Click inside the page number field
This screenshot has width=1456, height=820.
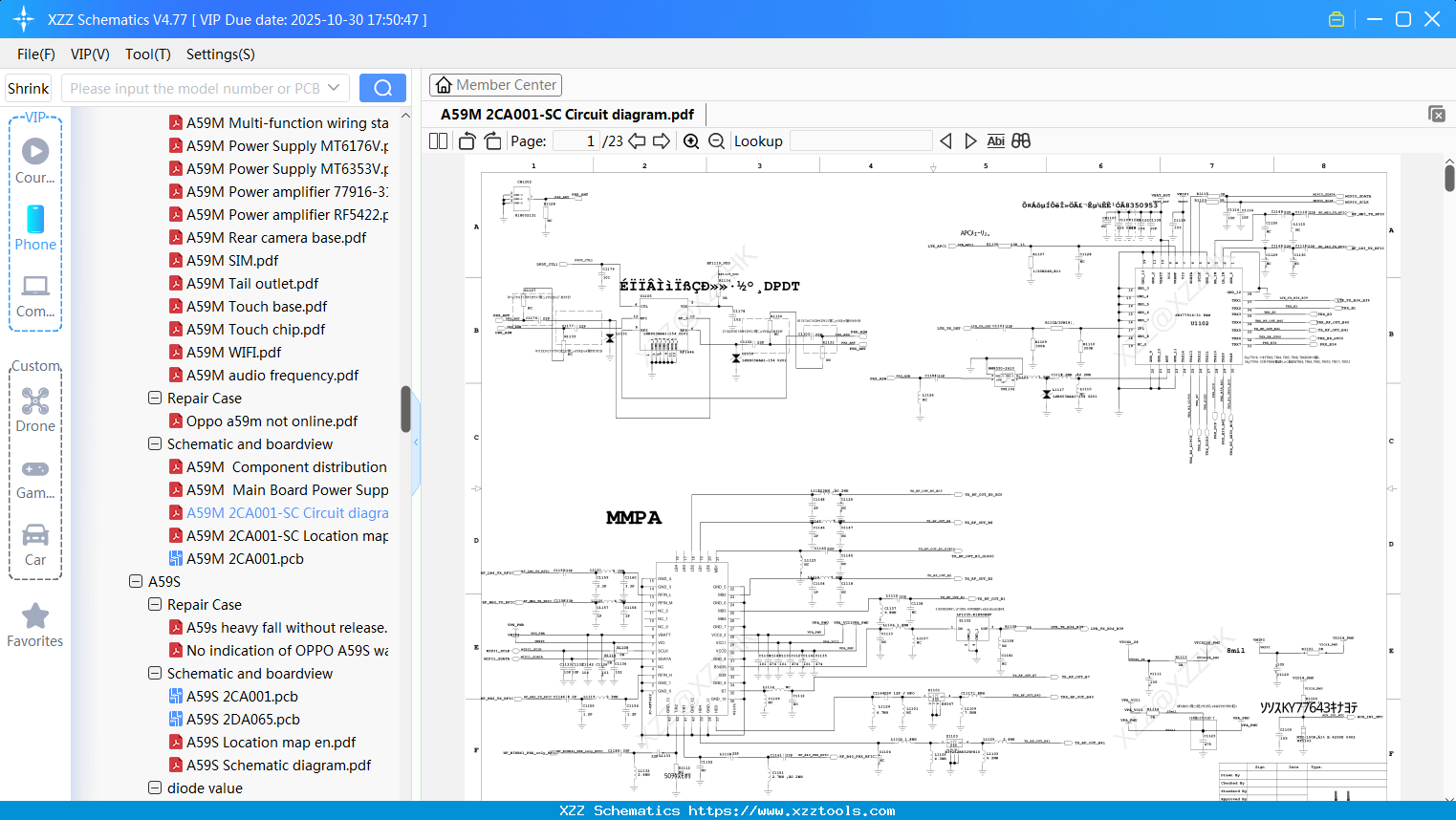pos(575,140)
